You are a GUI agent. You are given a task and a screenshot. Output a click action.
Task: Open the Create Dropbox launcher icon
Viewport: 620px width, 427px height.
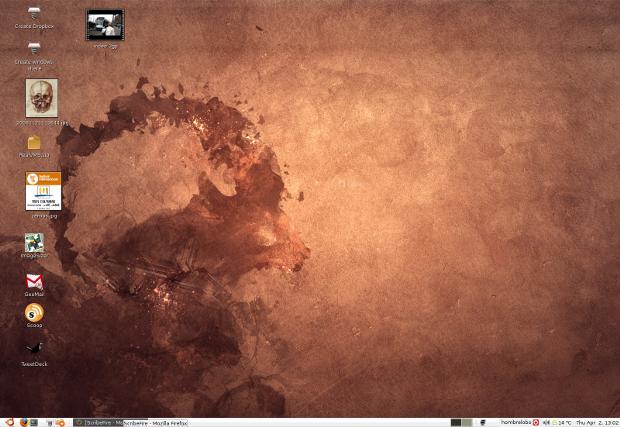tap(34, 13)
